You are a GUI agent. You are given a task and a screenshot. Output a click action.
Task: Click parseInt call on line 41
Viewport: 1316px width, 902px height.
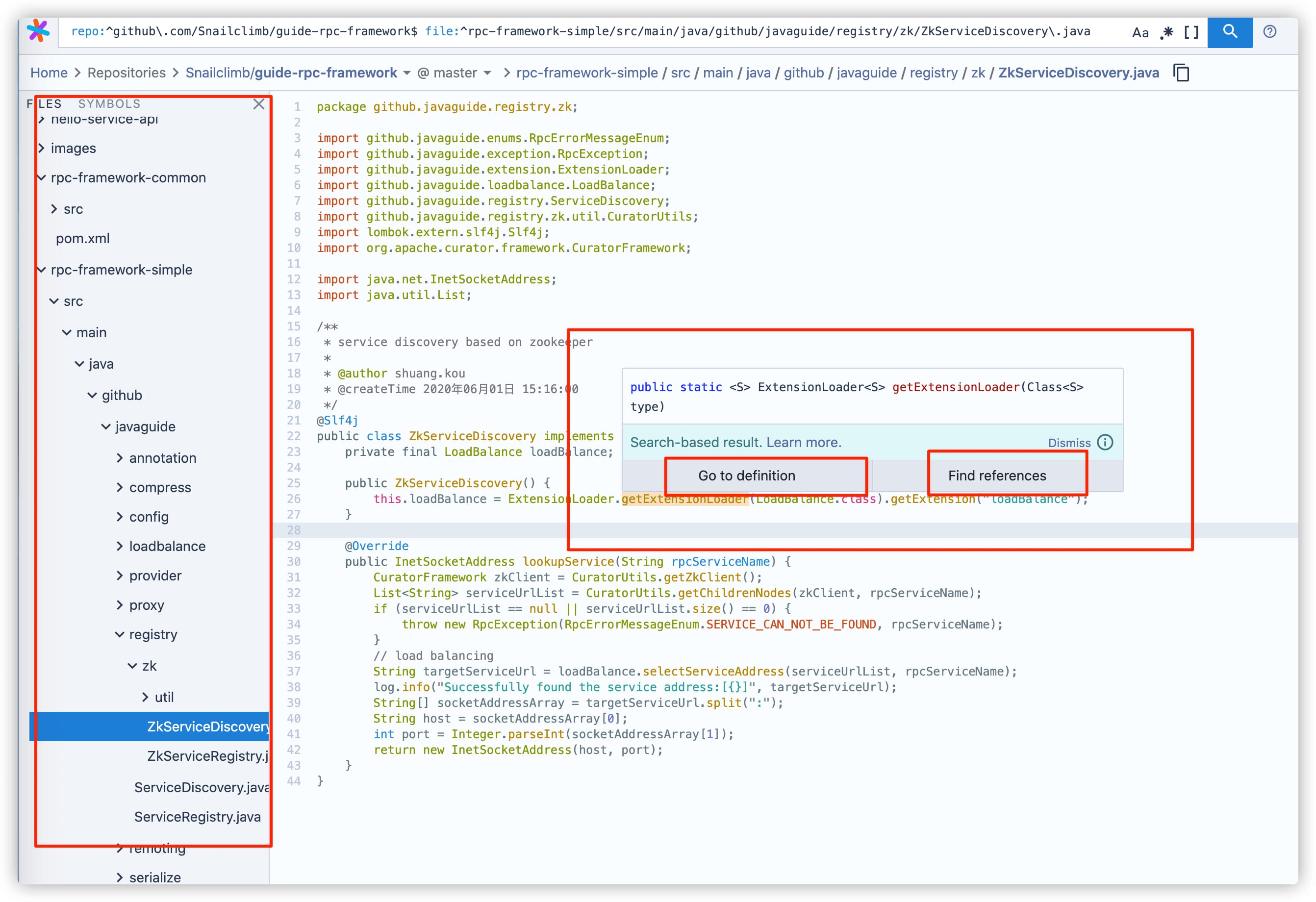click(x=536, y=734)
